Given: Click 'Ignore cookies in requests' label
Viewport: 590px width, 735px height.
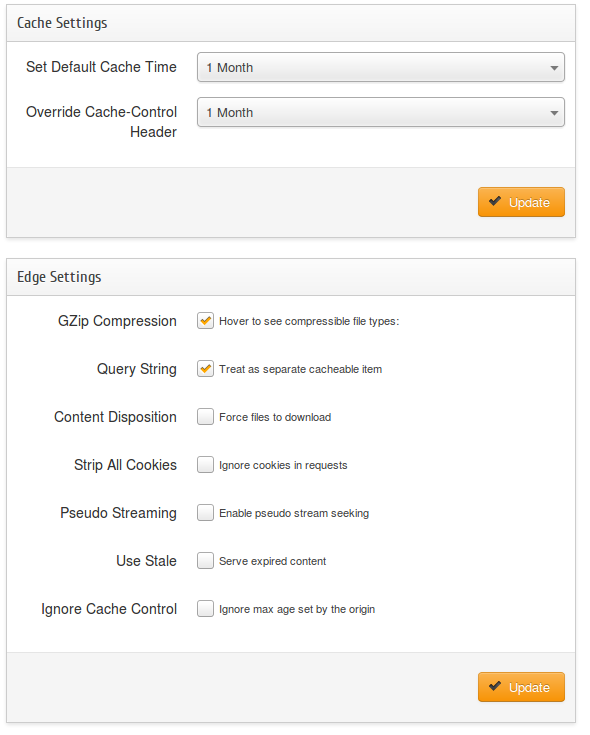Looking at the screenshot, I should [283, 465].
